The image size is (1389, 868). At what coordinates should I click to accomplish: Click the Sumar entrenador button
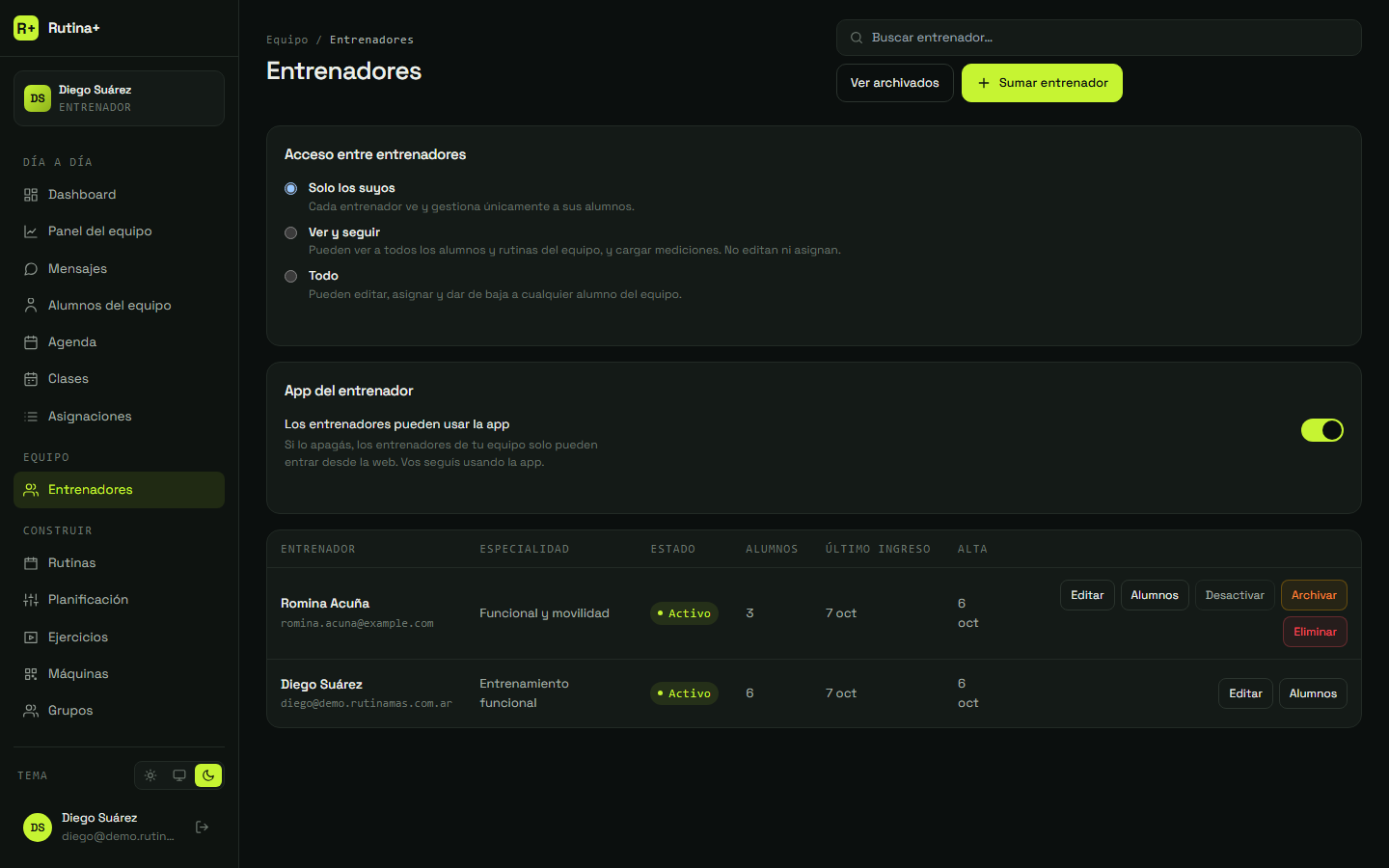(x=1042, y=83)
